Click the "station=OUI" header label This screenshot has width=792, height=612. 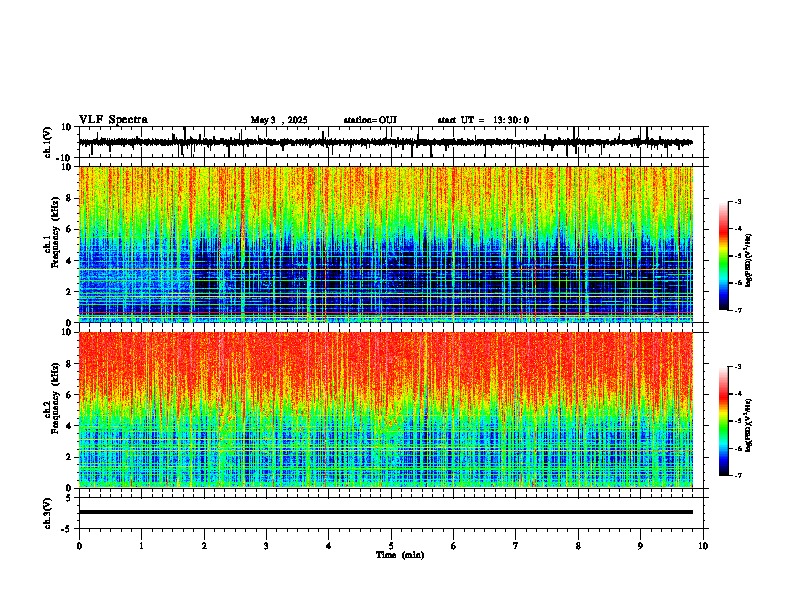[x=370, y=120]
